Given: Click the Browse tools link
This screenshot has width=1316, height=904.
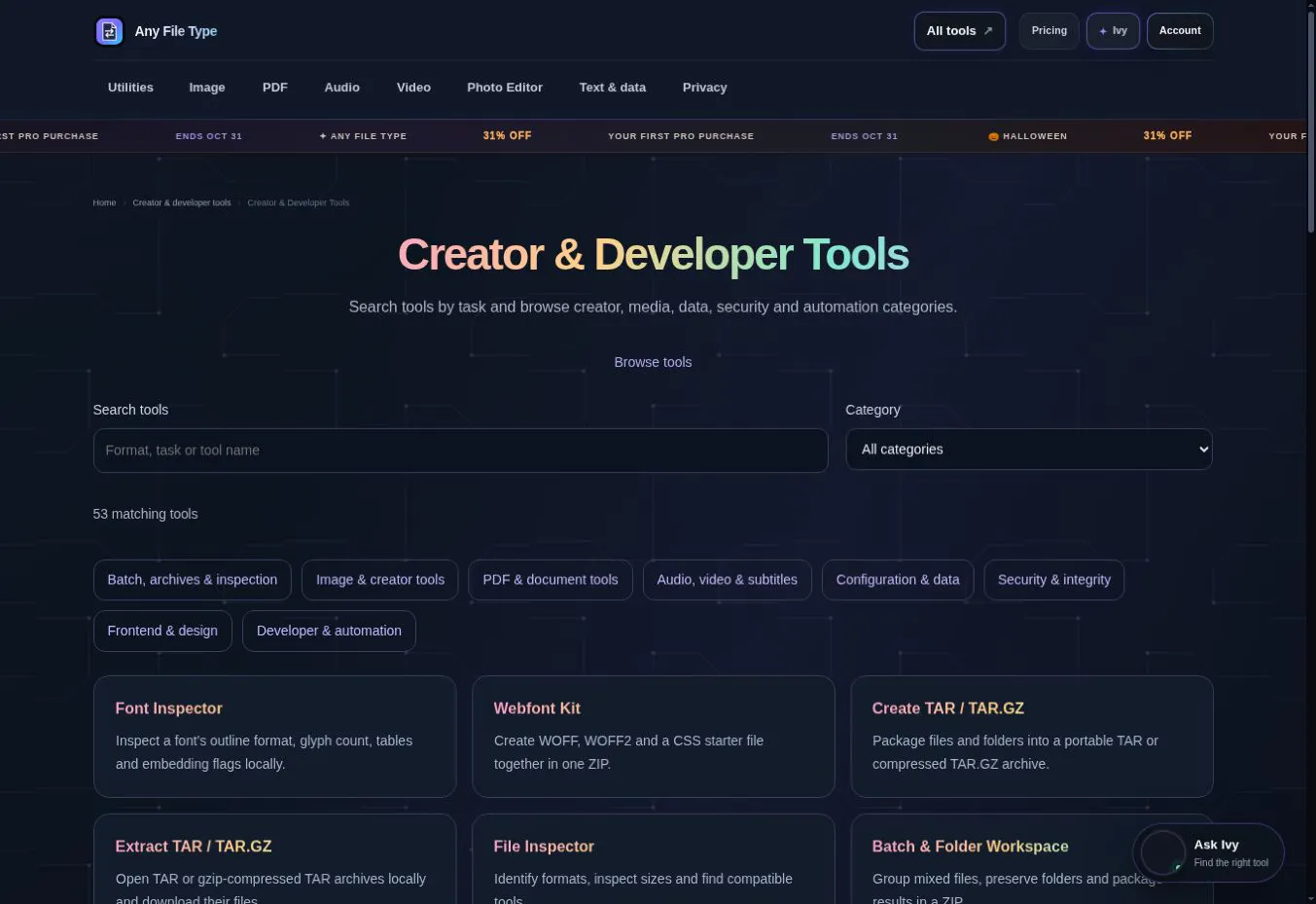Looking at the screenshot, I should [653, 362].
